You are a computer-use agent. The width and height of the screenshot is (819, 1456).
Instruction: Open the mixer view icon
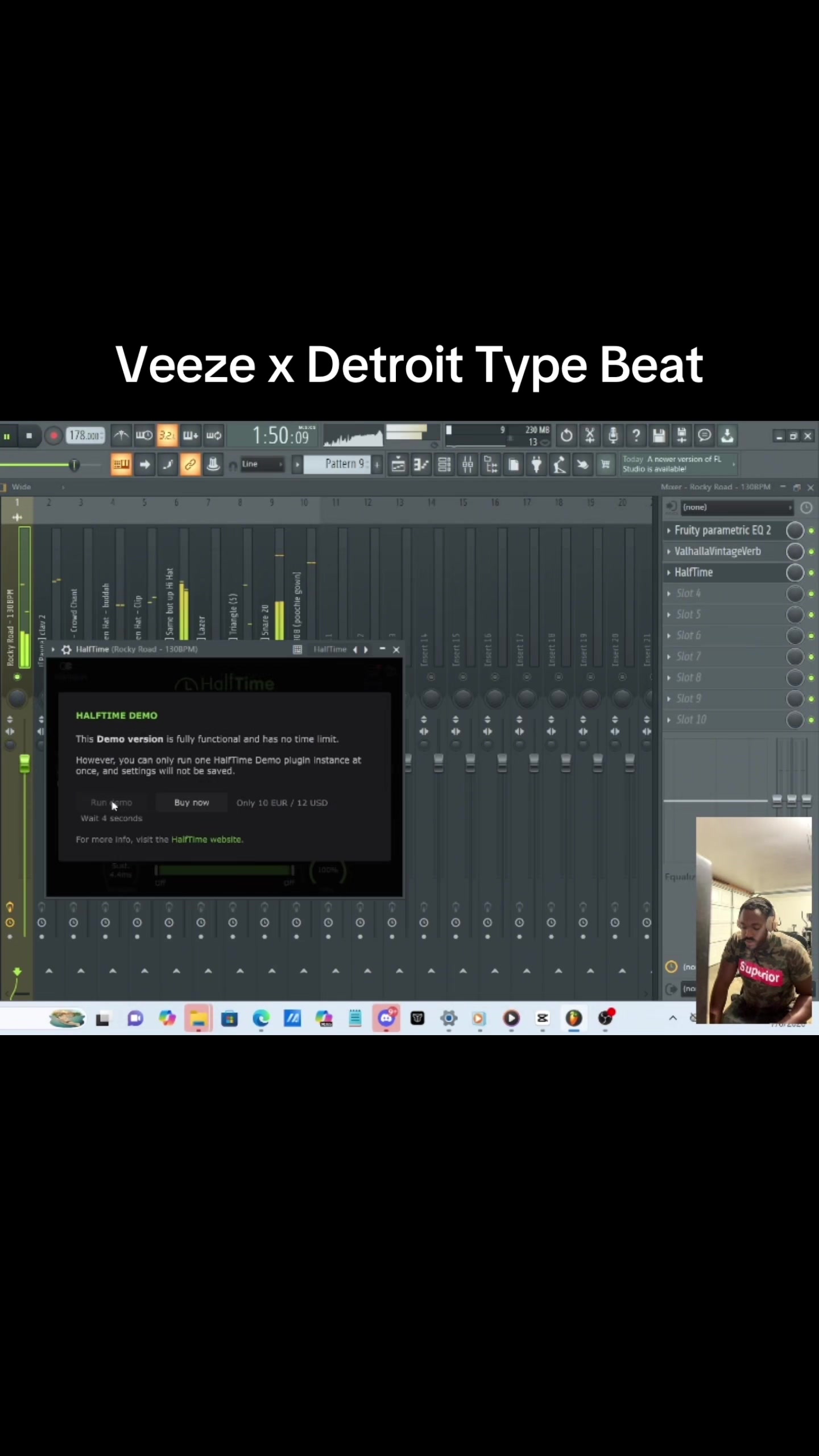click(x=468, y=465)
